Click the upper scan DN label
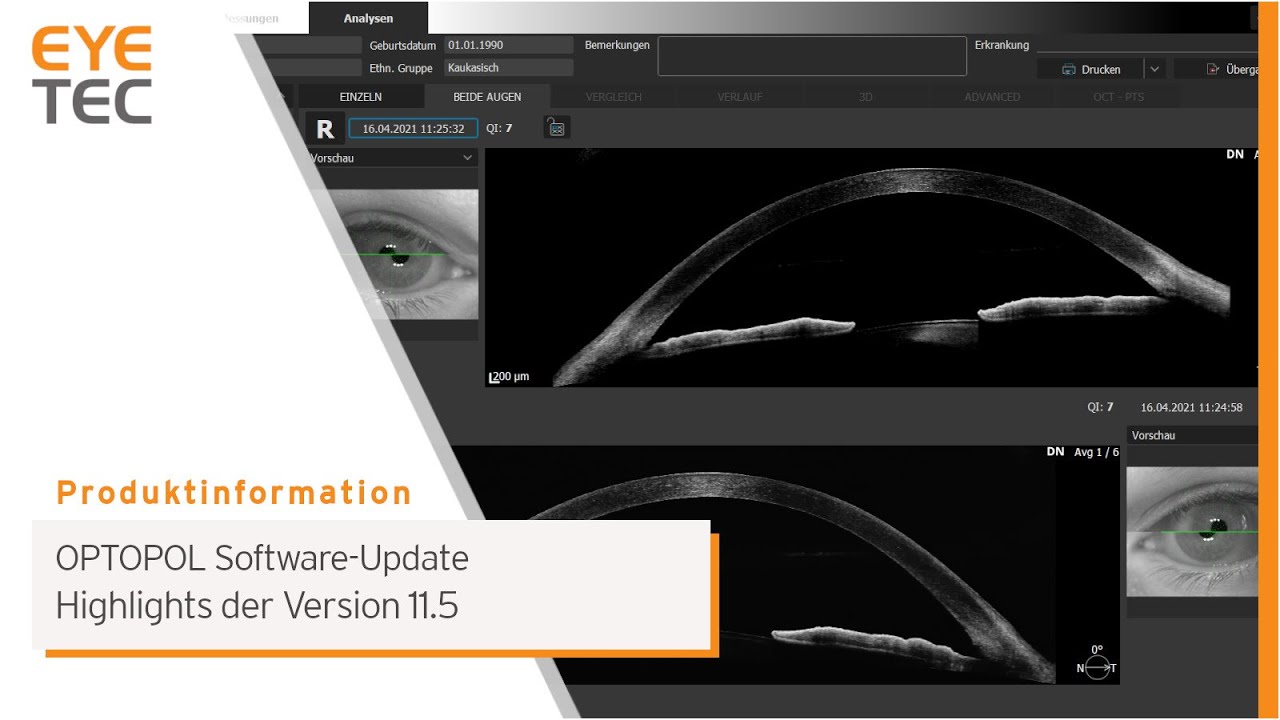 pyautogui.click(x=1235, y=154)
